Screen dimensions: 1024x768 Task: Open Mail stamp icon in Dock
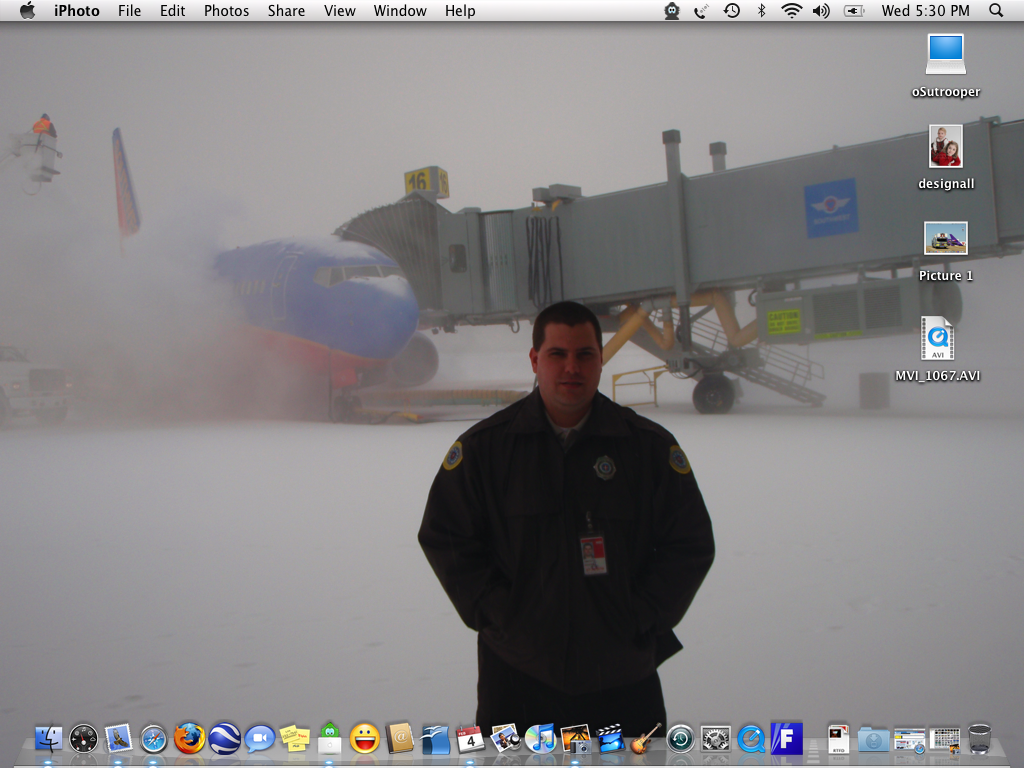coord(119,739)
